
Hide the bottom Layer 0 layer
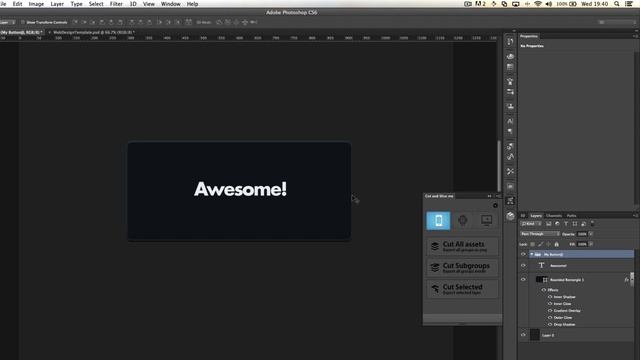523,335
